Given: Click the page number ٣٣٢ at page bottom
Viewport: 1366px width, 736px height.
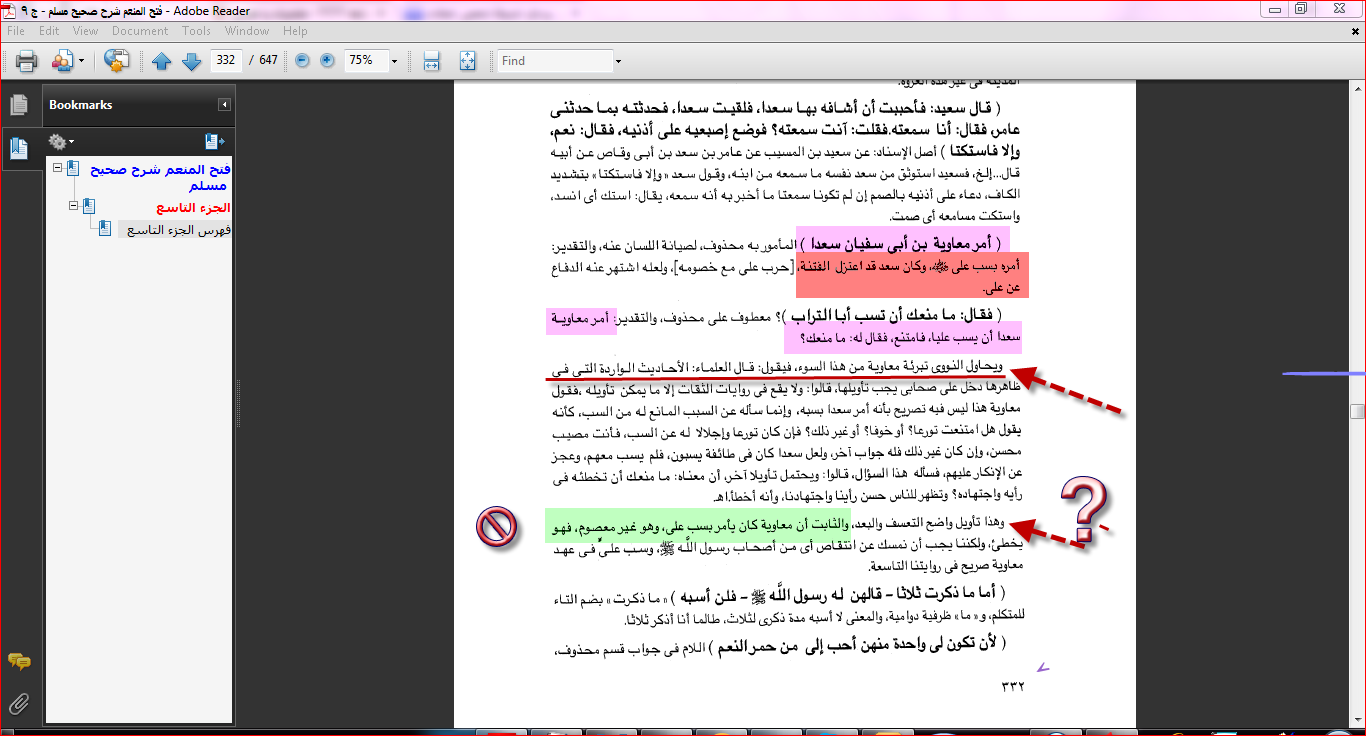Looking at the screenshot, I should pyautogui.click(x=1013, y=685).
